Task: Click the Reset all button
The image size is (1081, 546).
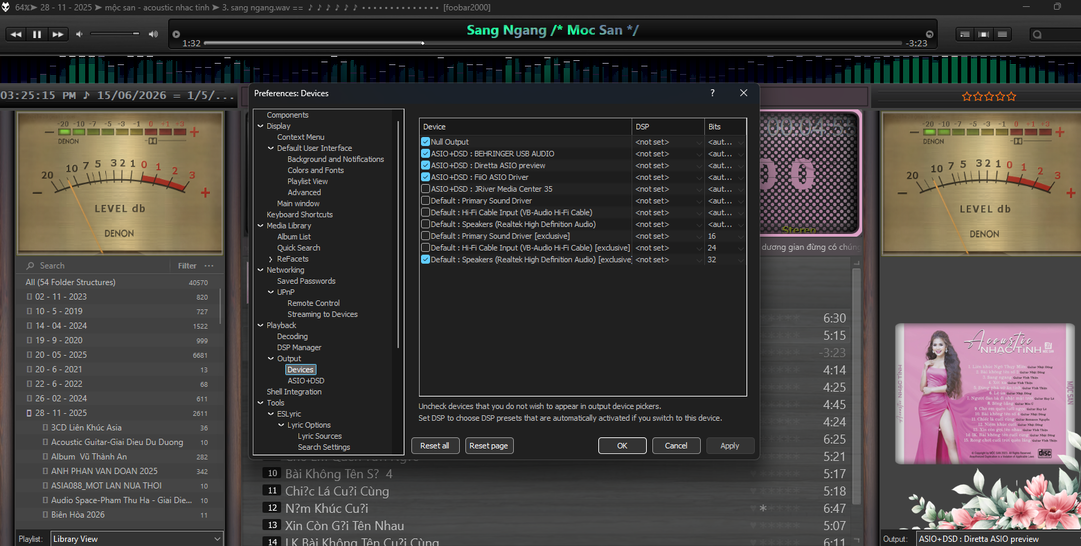Action: click(435, 445)
